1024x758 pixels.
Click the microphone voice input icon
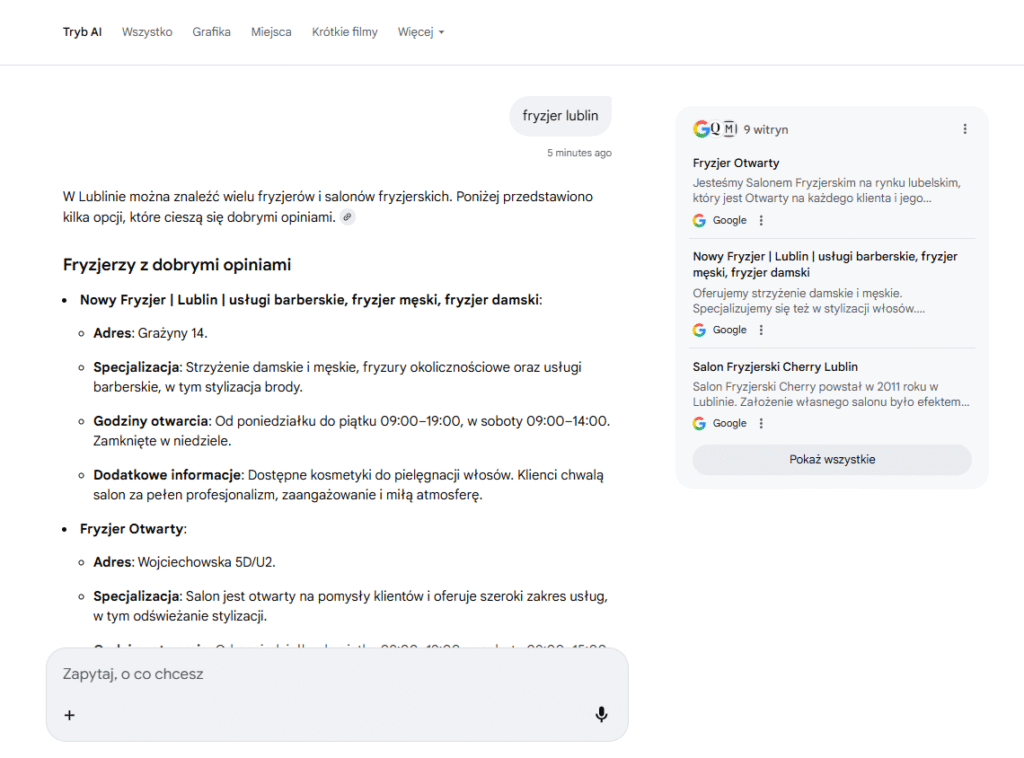[601, 714]
